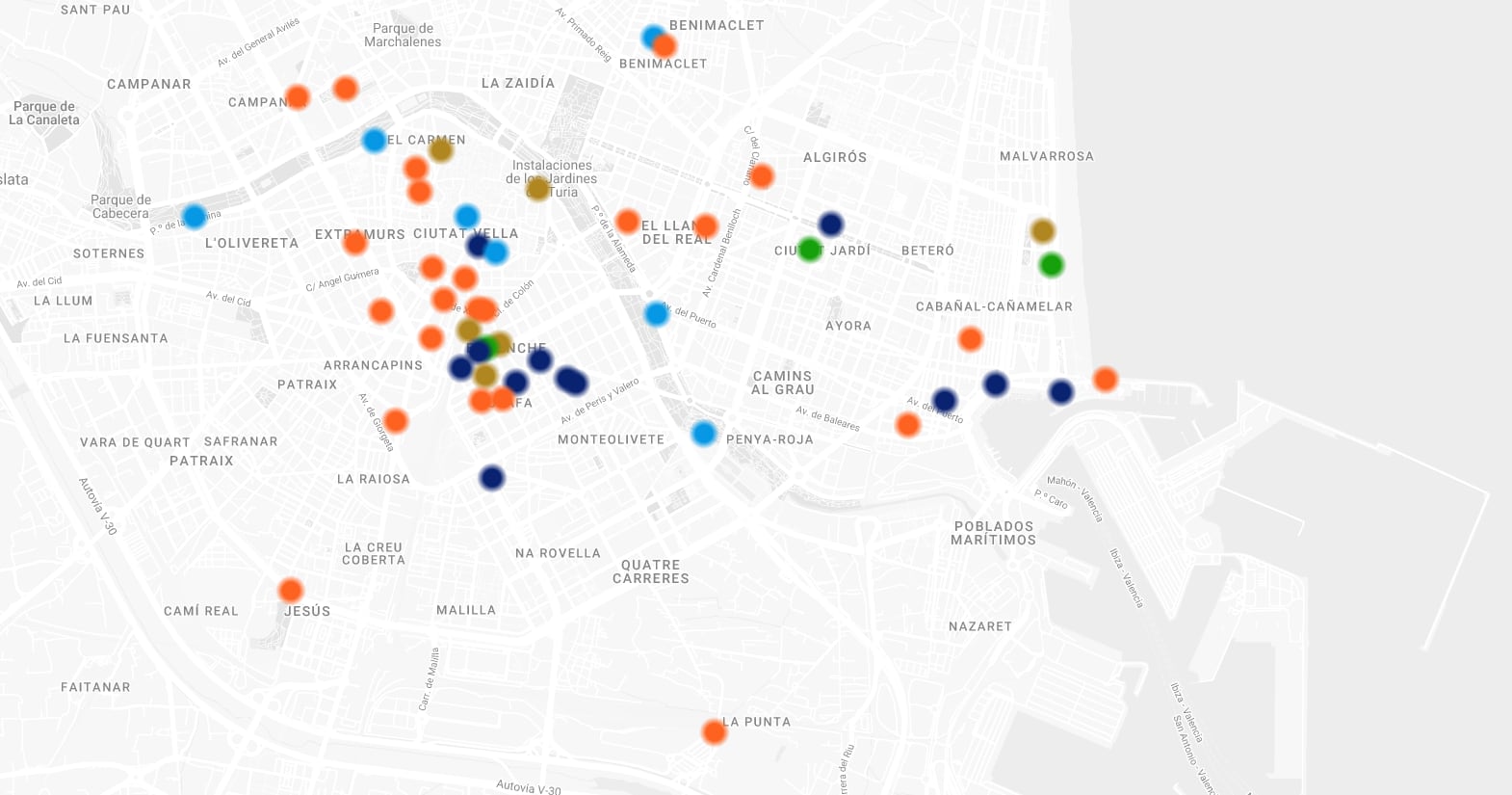Click the Monteolivete label
The width and height of the screenshot is (1512, 795).
tap(612, 439)
